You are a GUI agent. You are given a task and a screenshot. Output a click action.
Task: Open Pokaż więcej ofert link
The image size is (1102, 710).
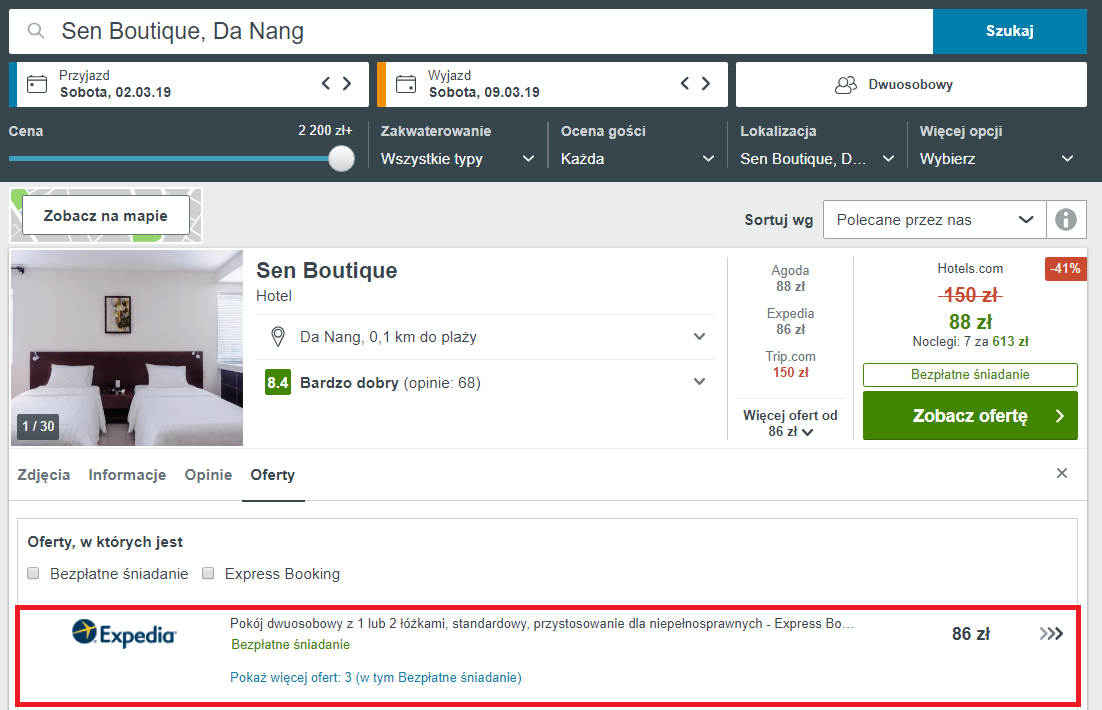[376, 678]
